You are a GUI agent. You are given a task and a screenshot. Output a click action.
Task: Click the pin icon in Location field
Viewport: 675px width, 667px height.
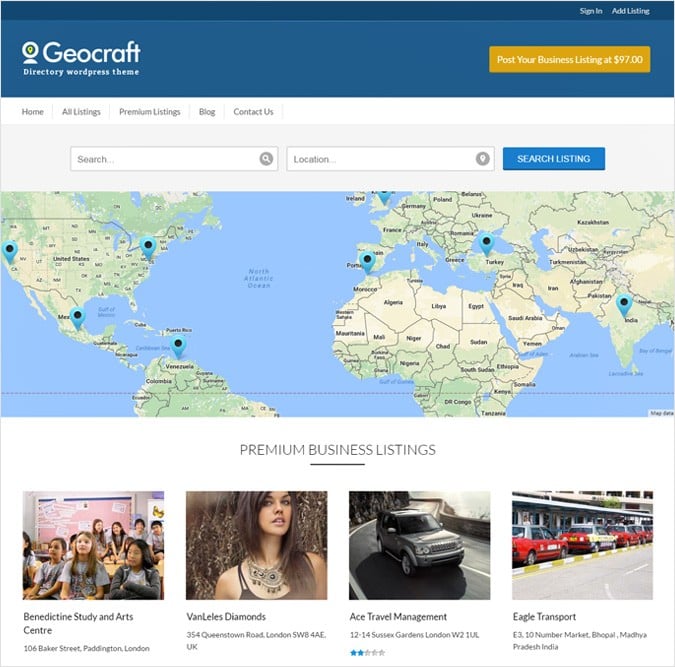[483, 159]
